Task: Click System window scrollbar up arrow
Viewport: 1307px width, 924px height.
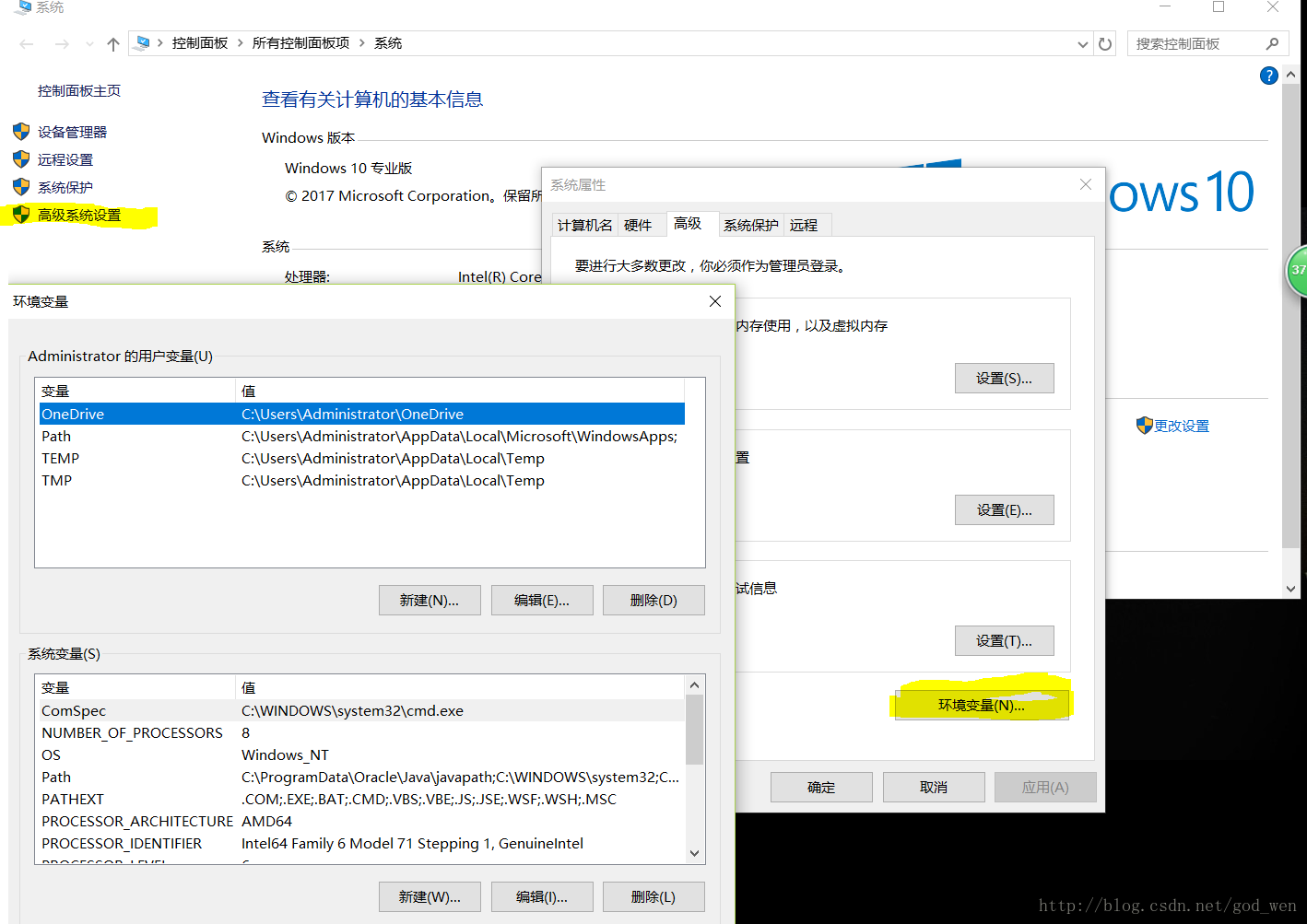Action: [1290, 75]
